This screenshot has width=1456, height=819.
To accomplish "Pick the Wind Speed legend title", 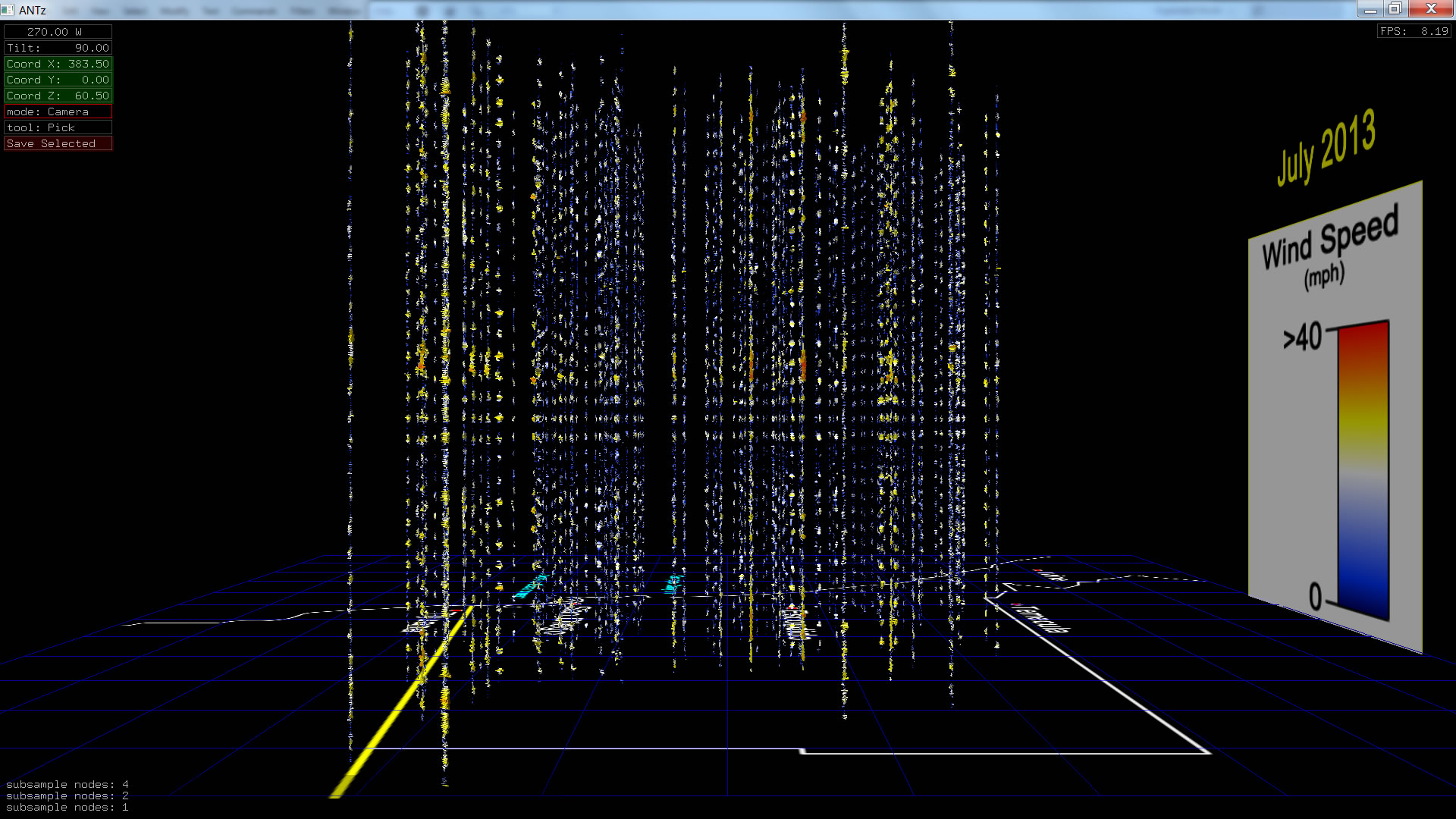I will [x=1329, y=239].
